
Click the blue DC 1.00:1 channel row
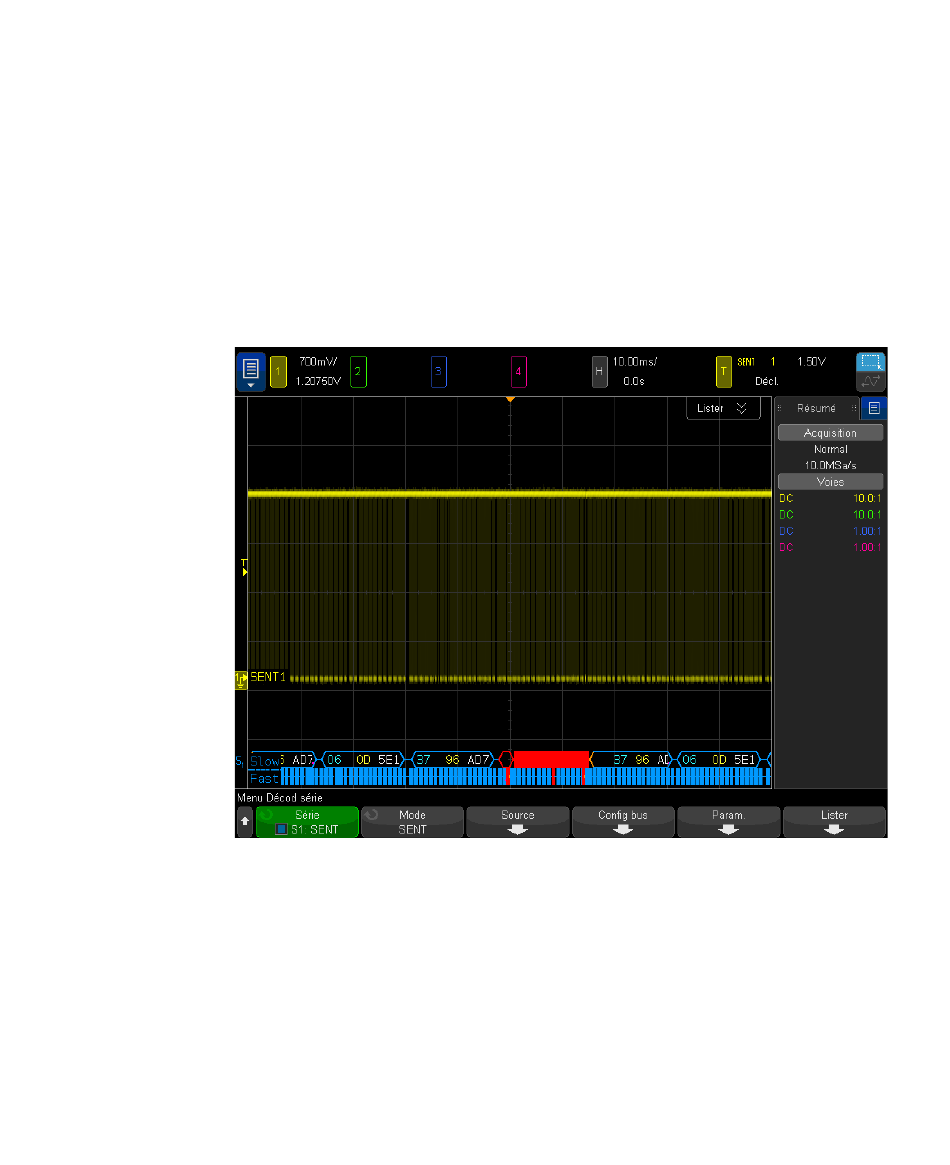[830, 531]
